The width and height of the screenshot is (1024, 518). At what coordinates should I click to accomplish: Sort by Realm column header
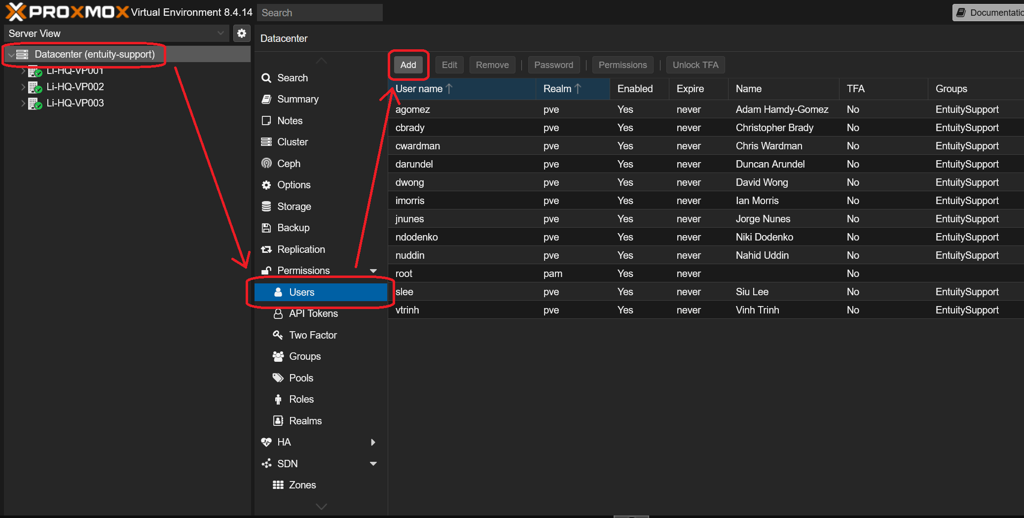click(573, 89)
